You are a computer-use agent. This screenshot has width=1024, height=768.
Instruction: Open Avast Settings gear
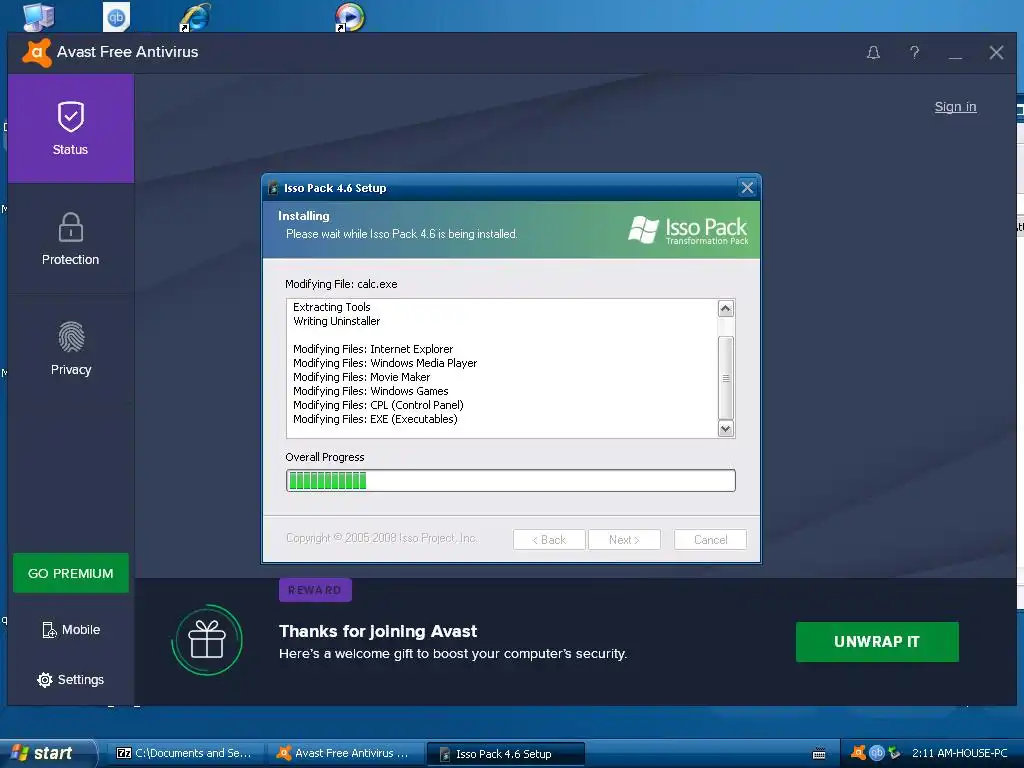71,680
